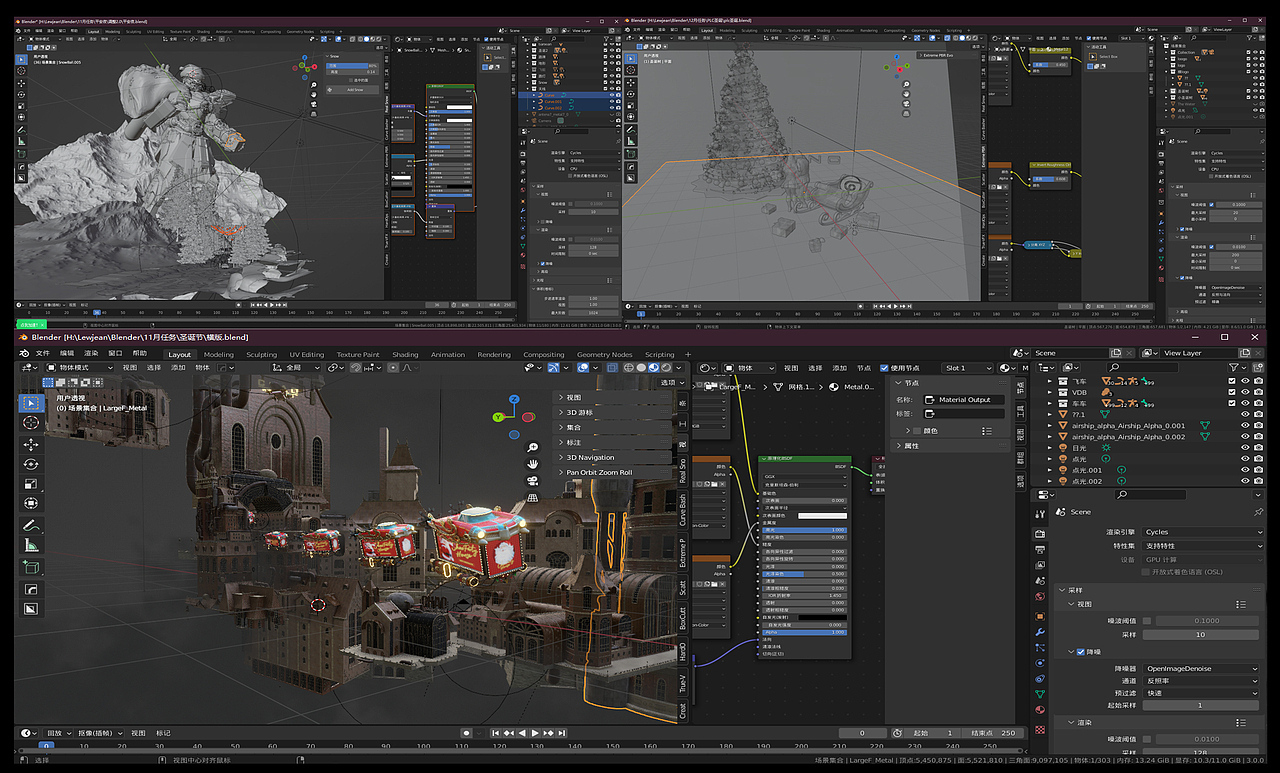This screenshot has width=1280, height=773.
Task: Adjust the Alpha slider on Principled BSDF node
Action: 803,632
